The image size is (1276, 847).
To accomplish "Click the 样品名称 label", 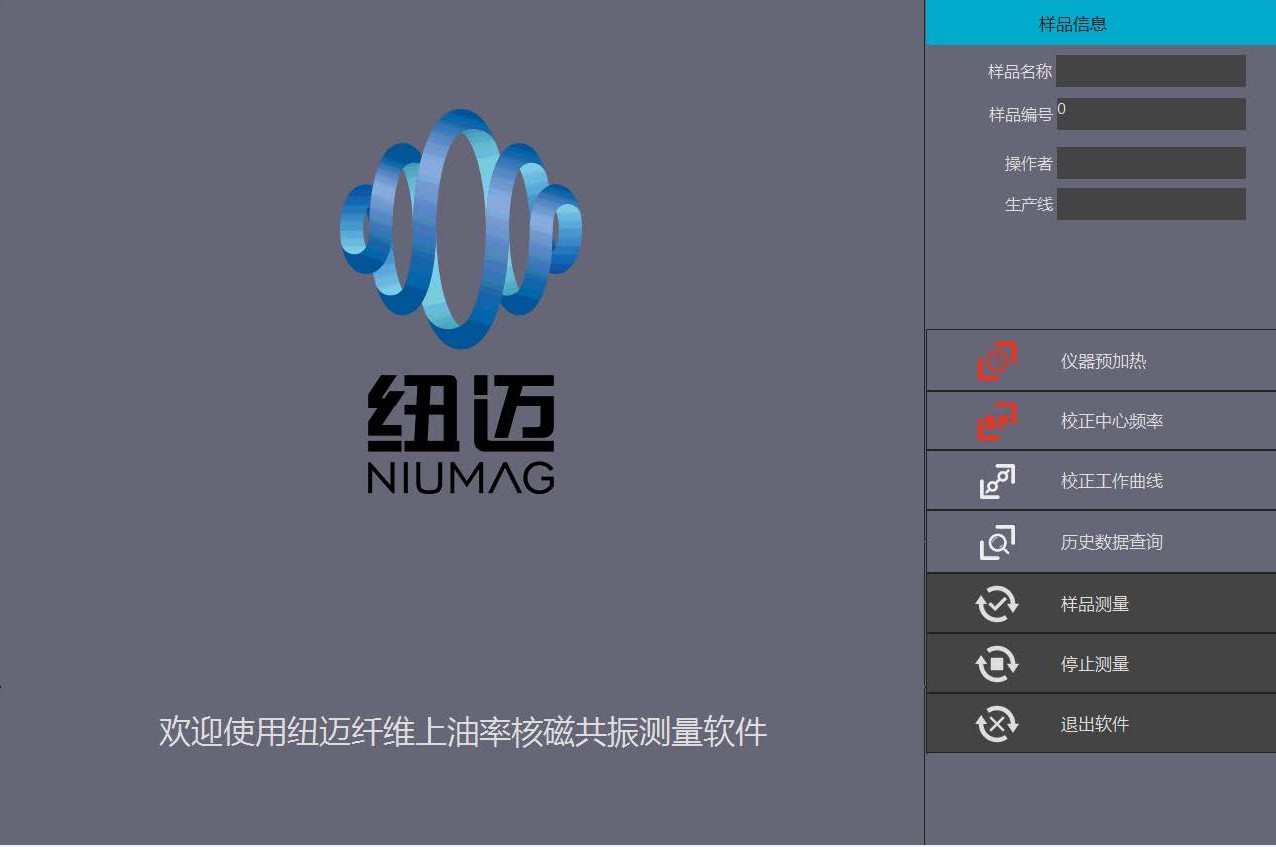I will point(1020,72).
